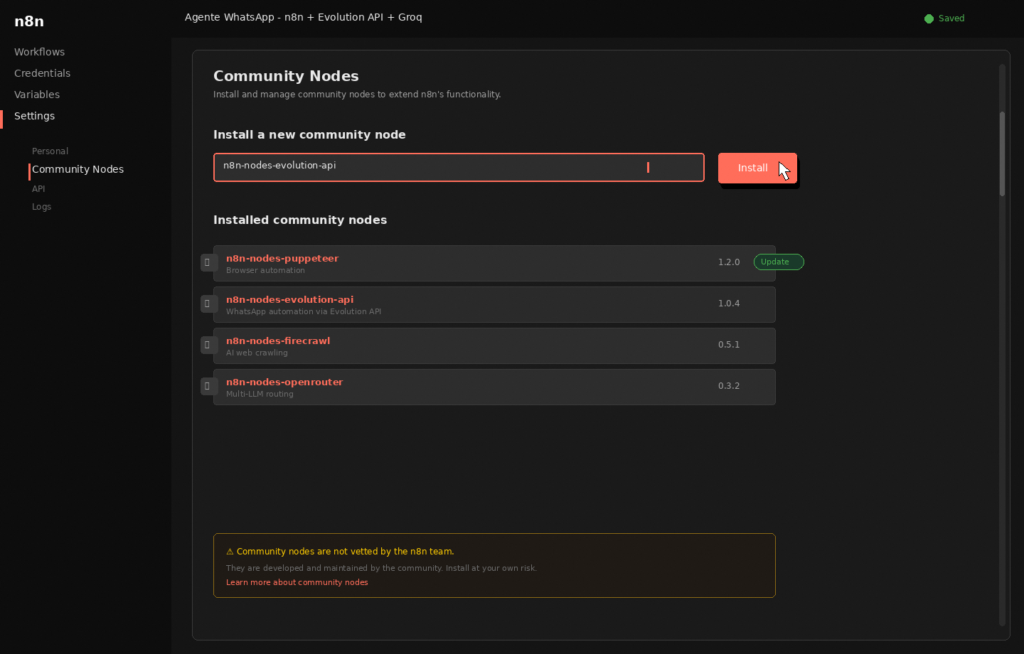Image resolution: width=1024 pixels, height=654 pixels.
Task: Open the Logs settings sub-item
Action: click(41, 206)
